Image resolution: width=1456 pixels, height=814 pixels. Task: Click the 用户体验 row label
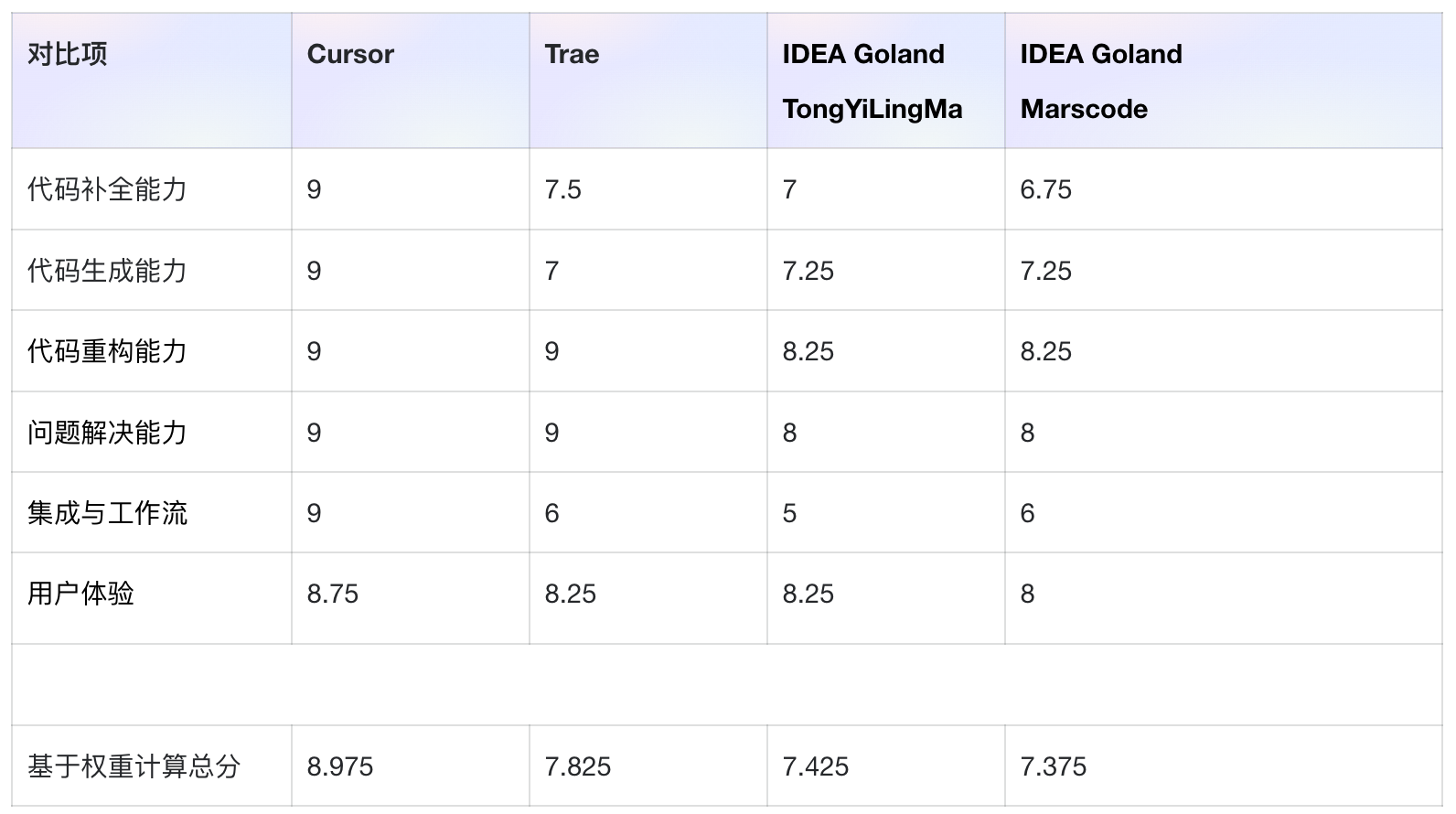[x=80, y=594]
